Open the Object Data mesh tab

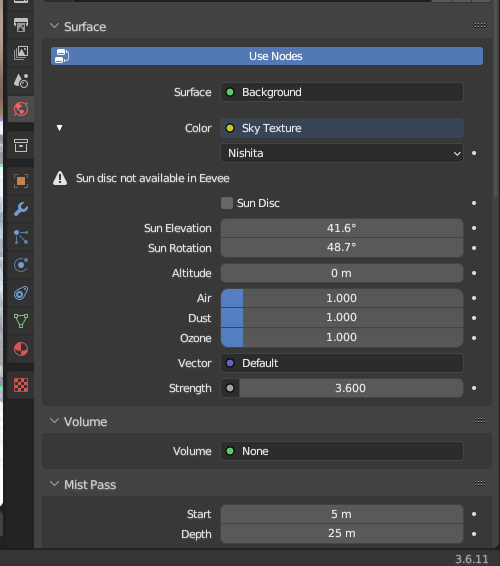[21, 321]
